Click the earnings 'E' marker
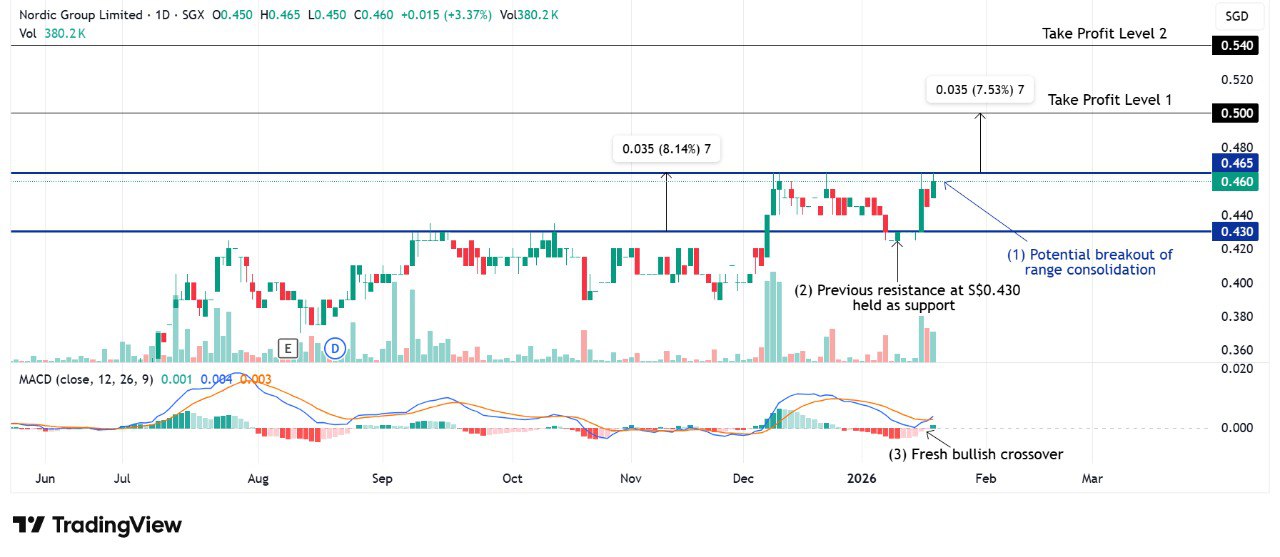The width and height of the screenshot is (1280, 557). 288,348
